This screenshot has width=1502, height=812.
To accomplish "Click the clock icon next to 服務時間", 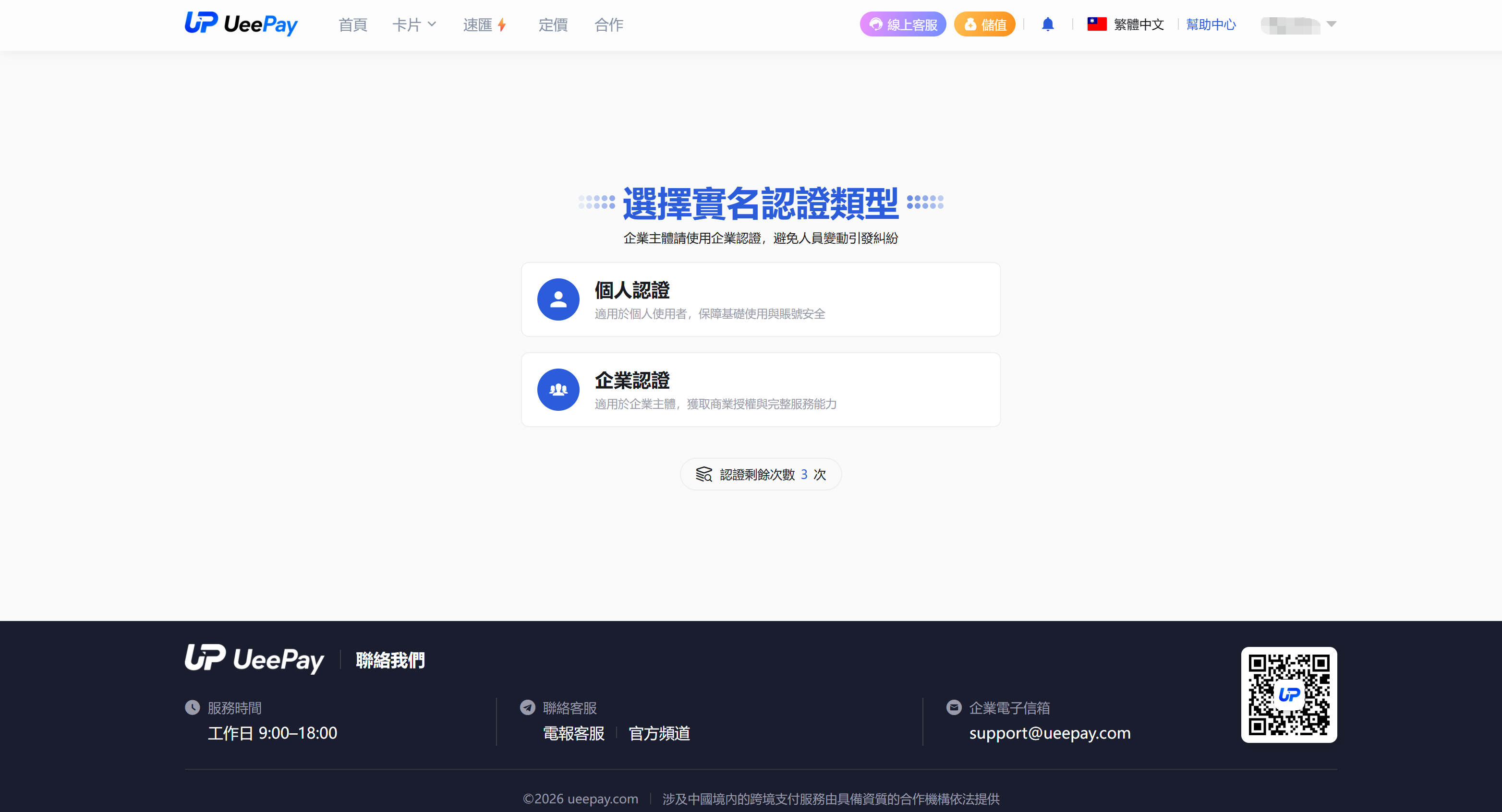I will point(193,707).
